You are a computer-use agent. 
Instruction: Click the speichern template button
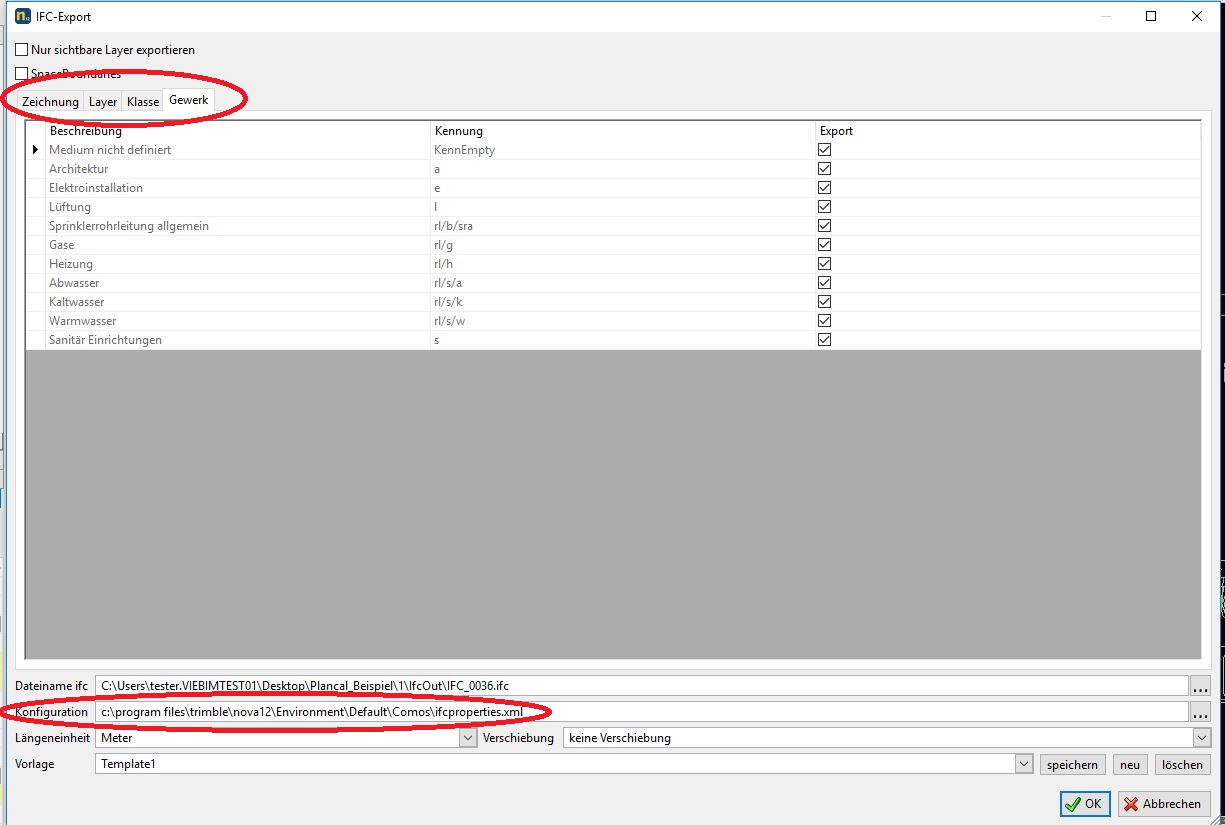click(x=1072, y=764)
